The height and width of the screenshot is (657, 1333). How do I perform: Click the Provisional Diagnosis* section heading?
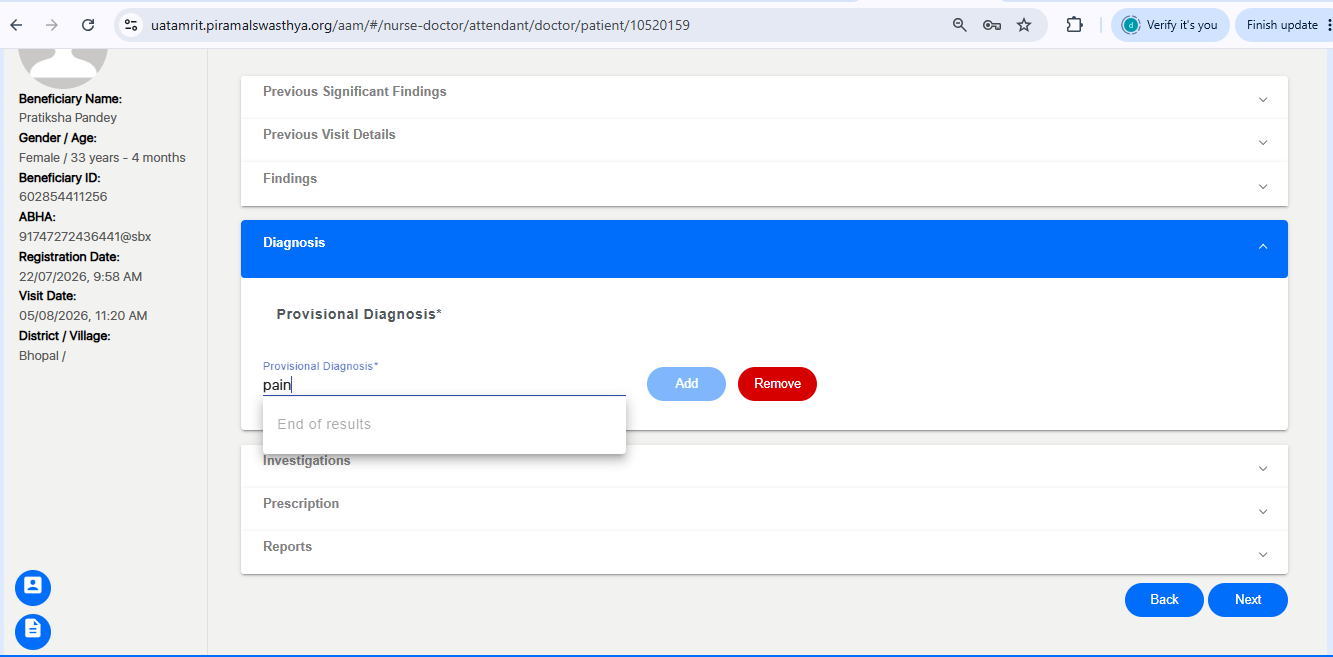[x=359, y=314]
